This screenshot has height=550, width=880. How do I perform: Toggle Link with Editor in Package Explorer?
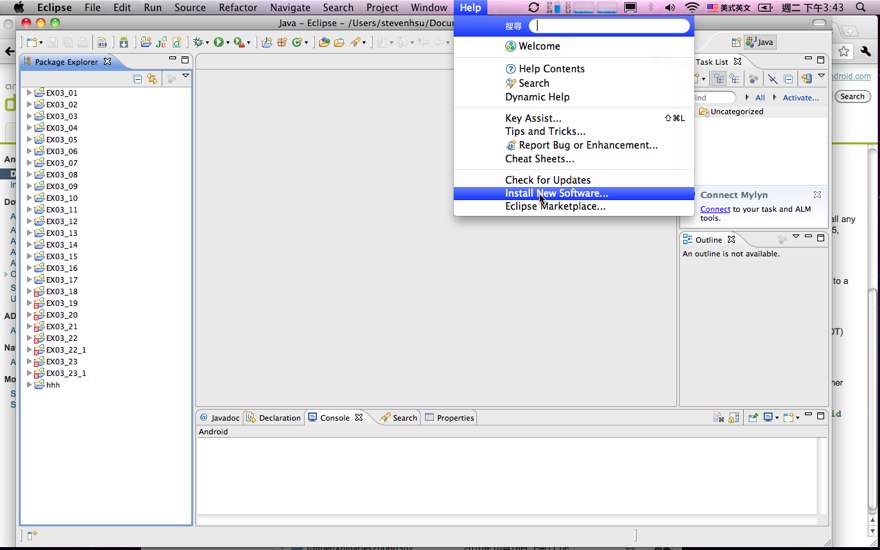[152, 79]
